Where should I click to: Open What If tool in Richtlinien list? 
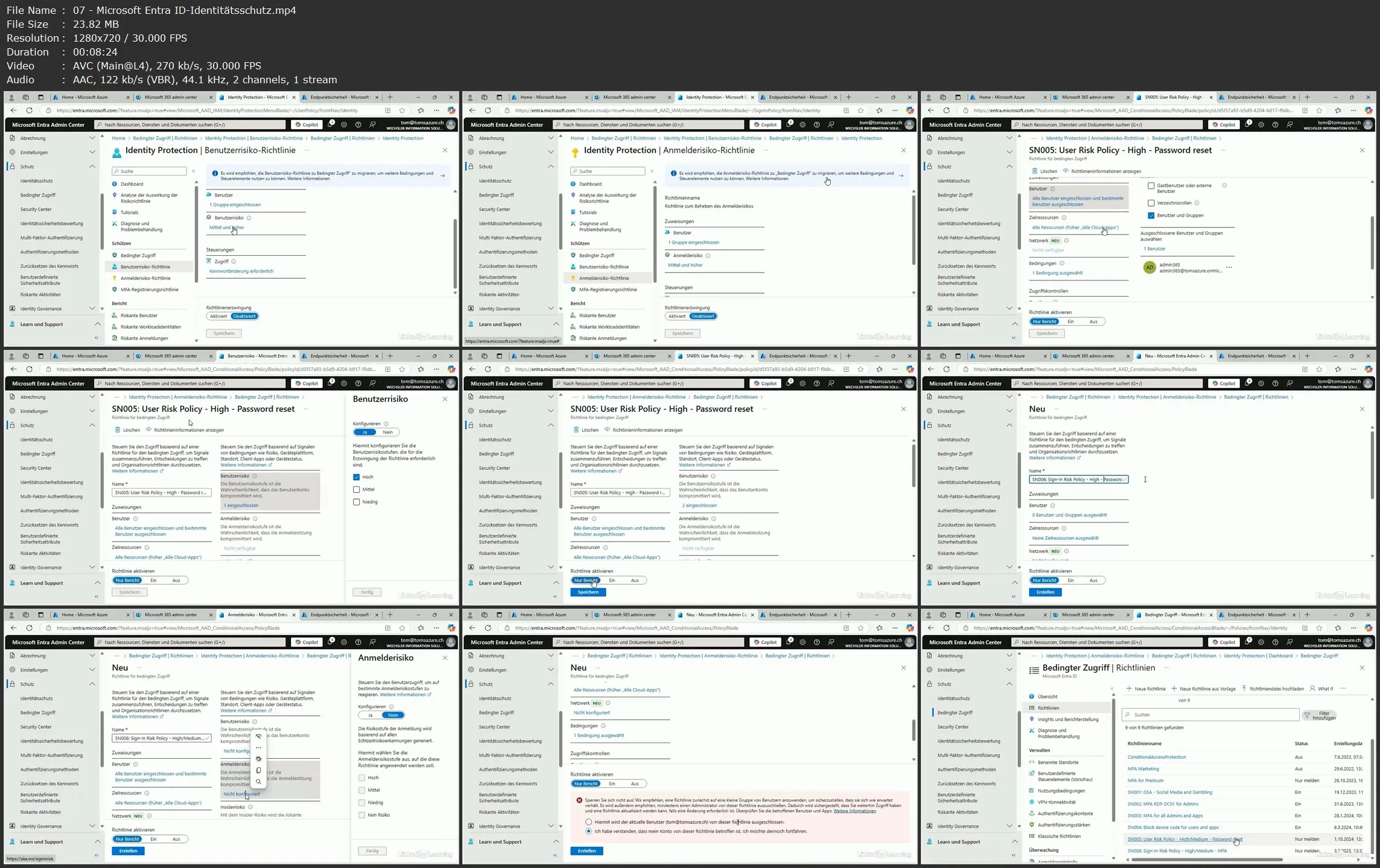[1321, 688]
